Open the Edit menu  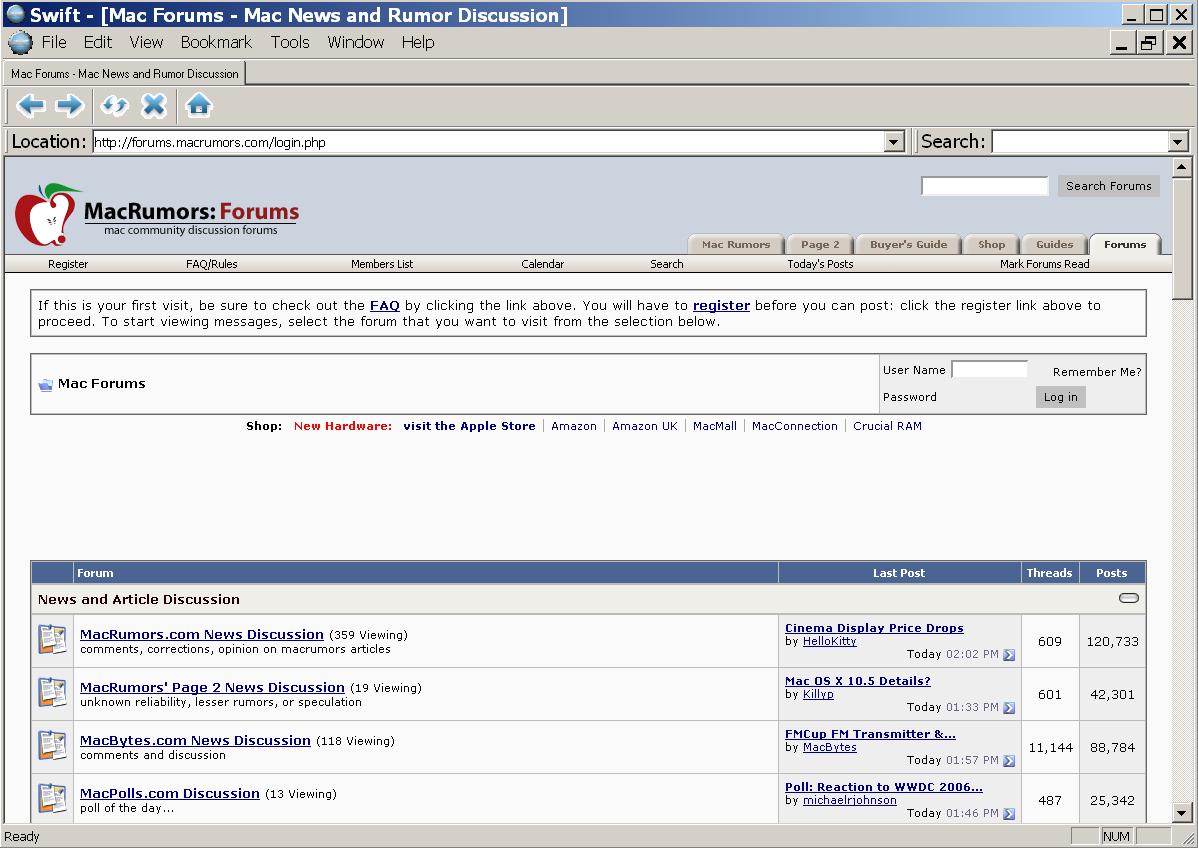coord(98,43)
